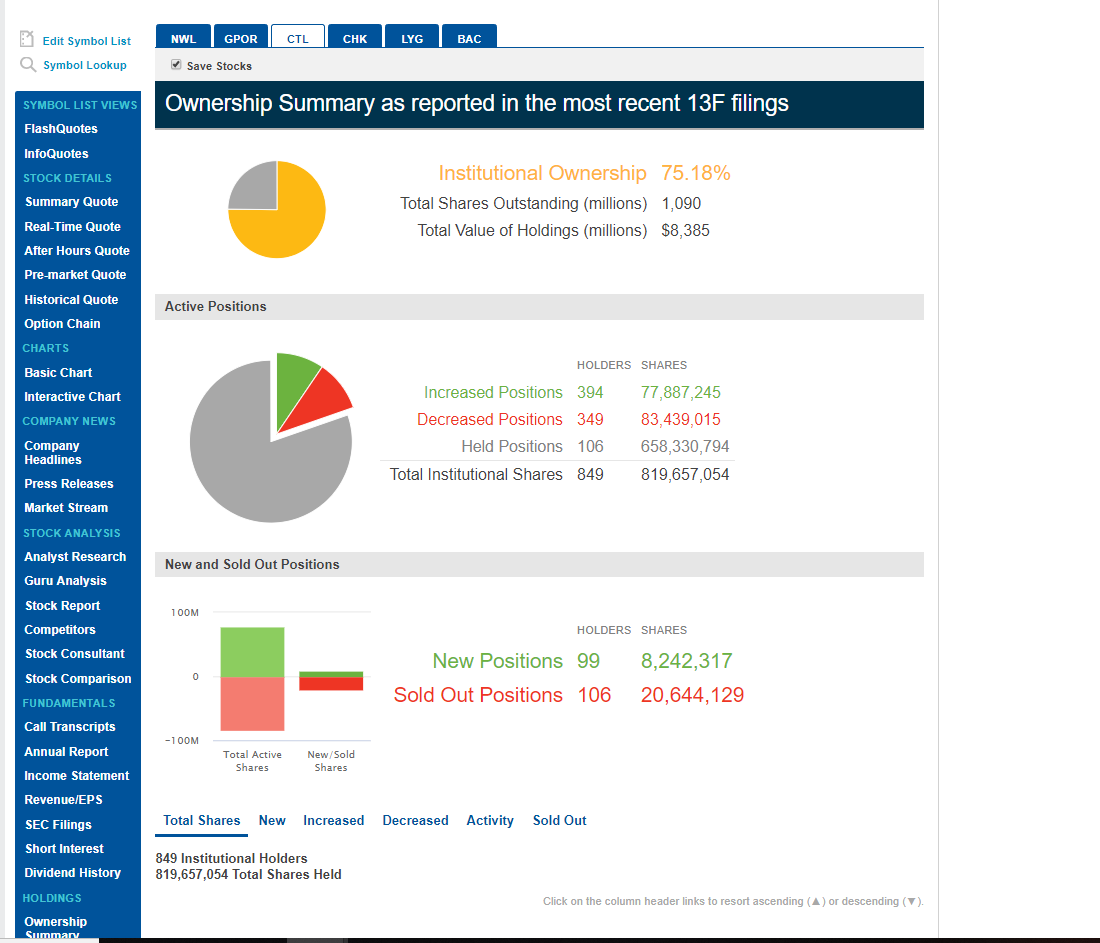Select the Increased holdings tab

pyautogui.click(x=334, y=820)
